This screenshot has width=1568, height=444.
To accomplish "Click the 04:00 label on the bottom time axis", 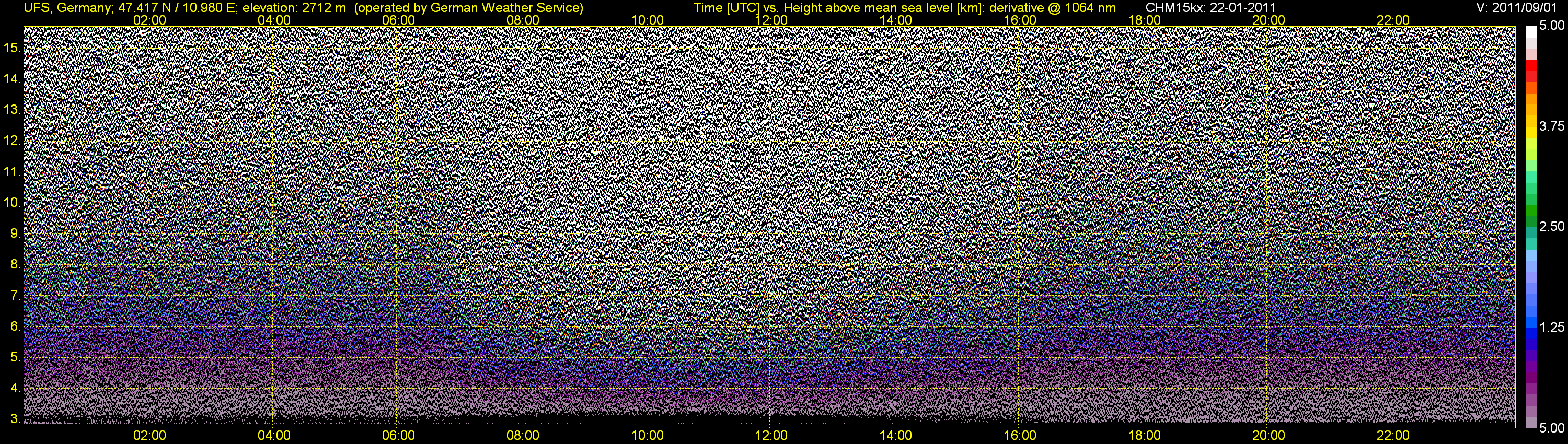I will click(274, 436).
